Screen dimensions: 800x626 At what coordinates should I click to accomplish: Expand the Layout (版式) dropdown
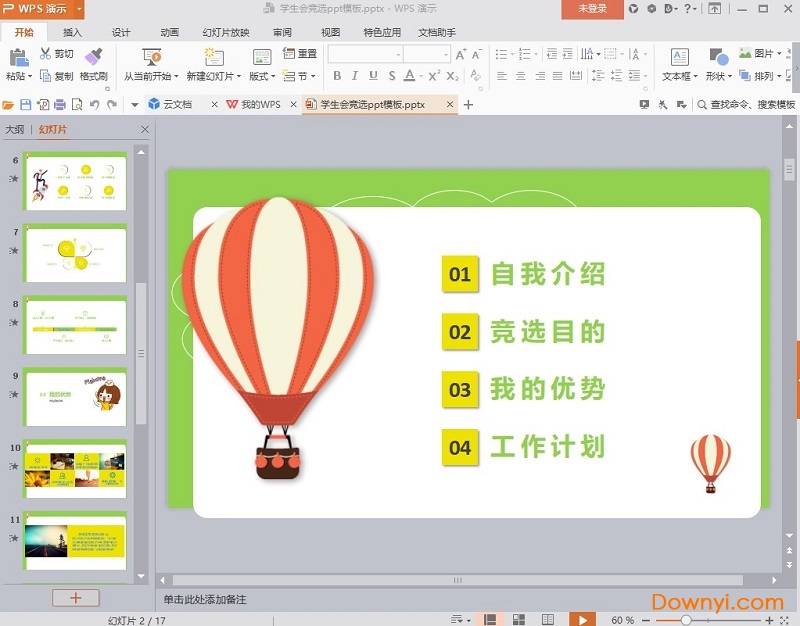[261, 76]
